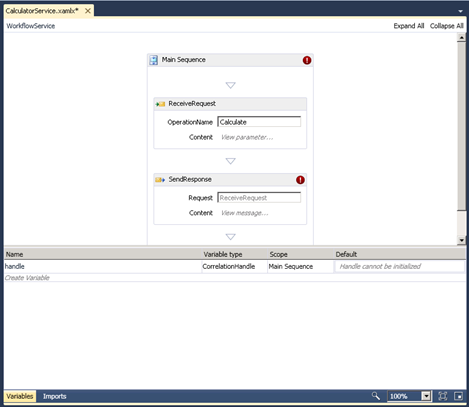Click the Main Sequence error icon
This screenshot has height=407, width=469.
307,60
